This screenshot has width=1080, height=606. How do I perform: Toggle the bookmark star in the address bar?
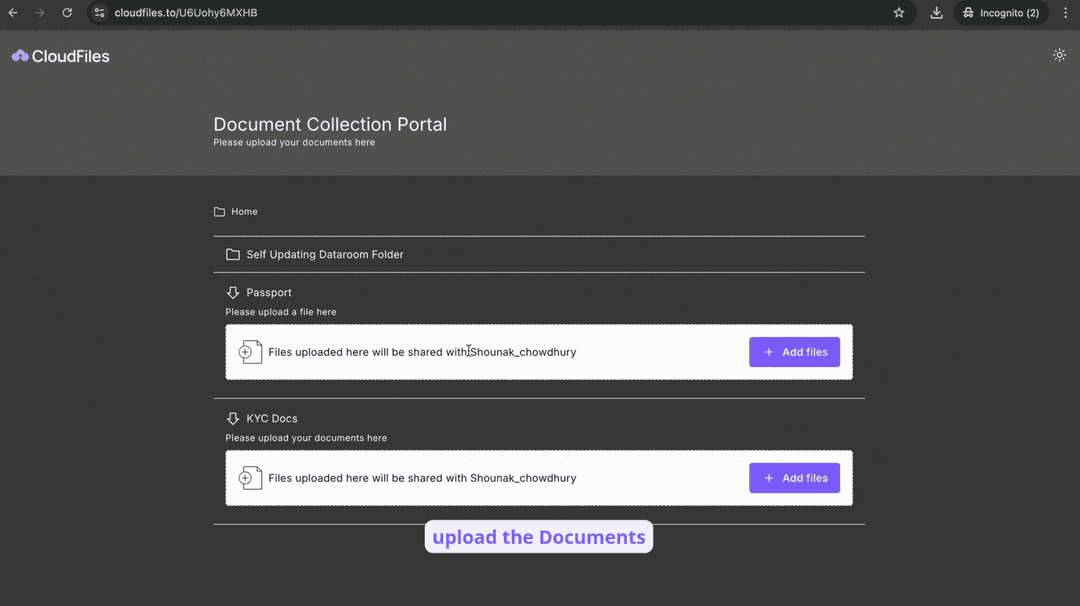click(x=898, y=13)
